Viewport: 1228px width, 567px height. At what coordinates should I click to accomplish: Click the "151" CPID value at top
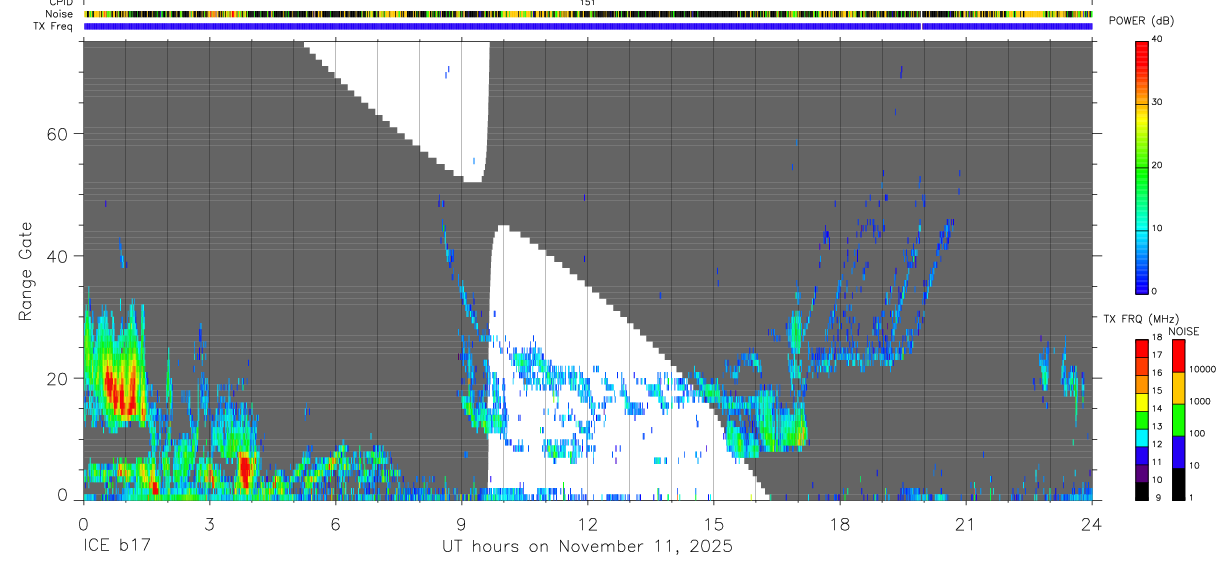coord(588,3)
